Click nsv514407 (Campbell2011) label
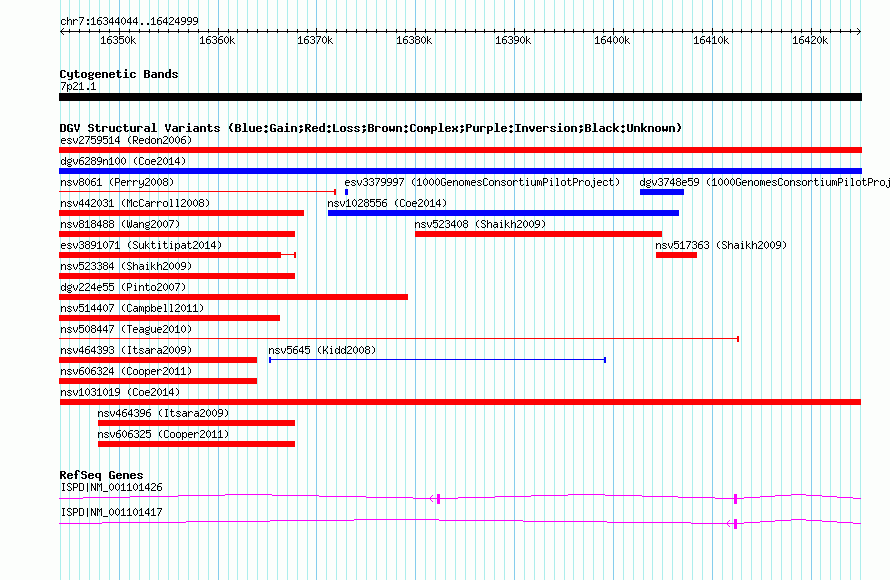The height and width of the screenshot is (580, 890). pyautogui.click(x=132, y=308)
